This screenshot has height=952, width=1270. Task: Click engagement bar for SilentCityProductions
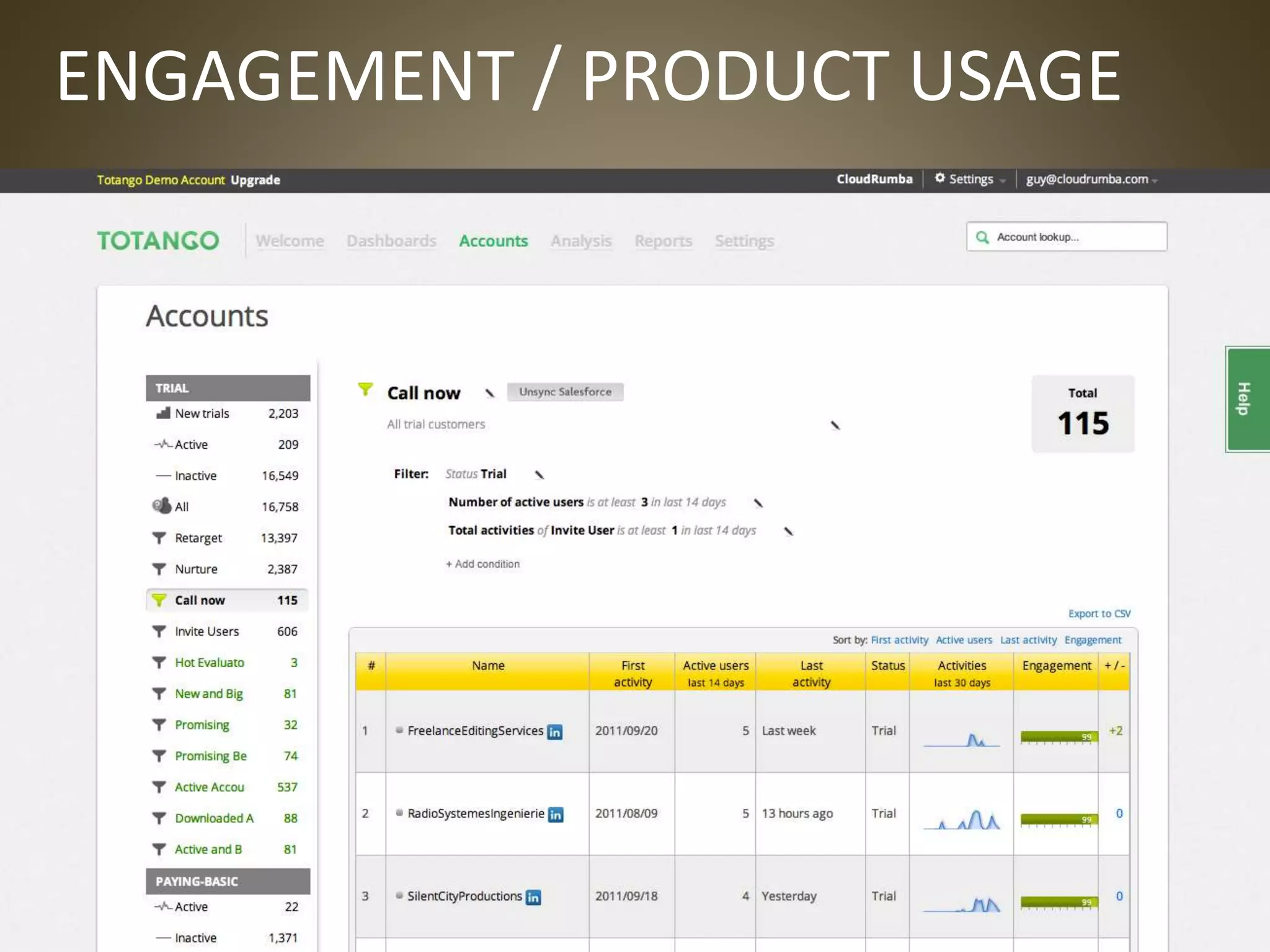[x=1058, y=902]
